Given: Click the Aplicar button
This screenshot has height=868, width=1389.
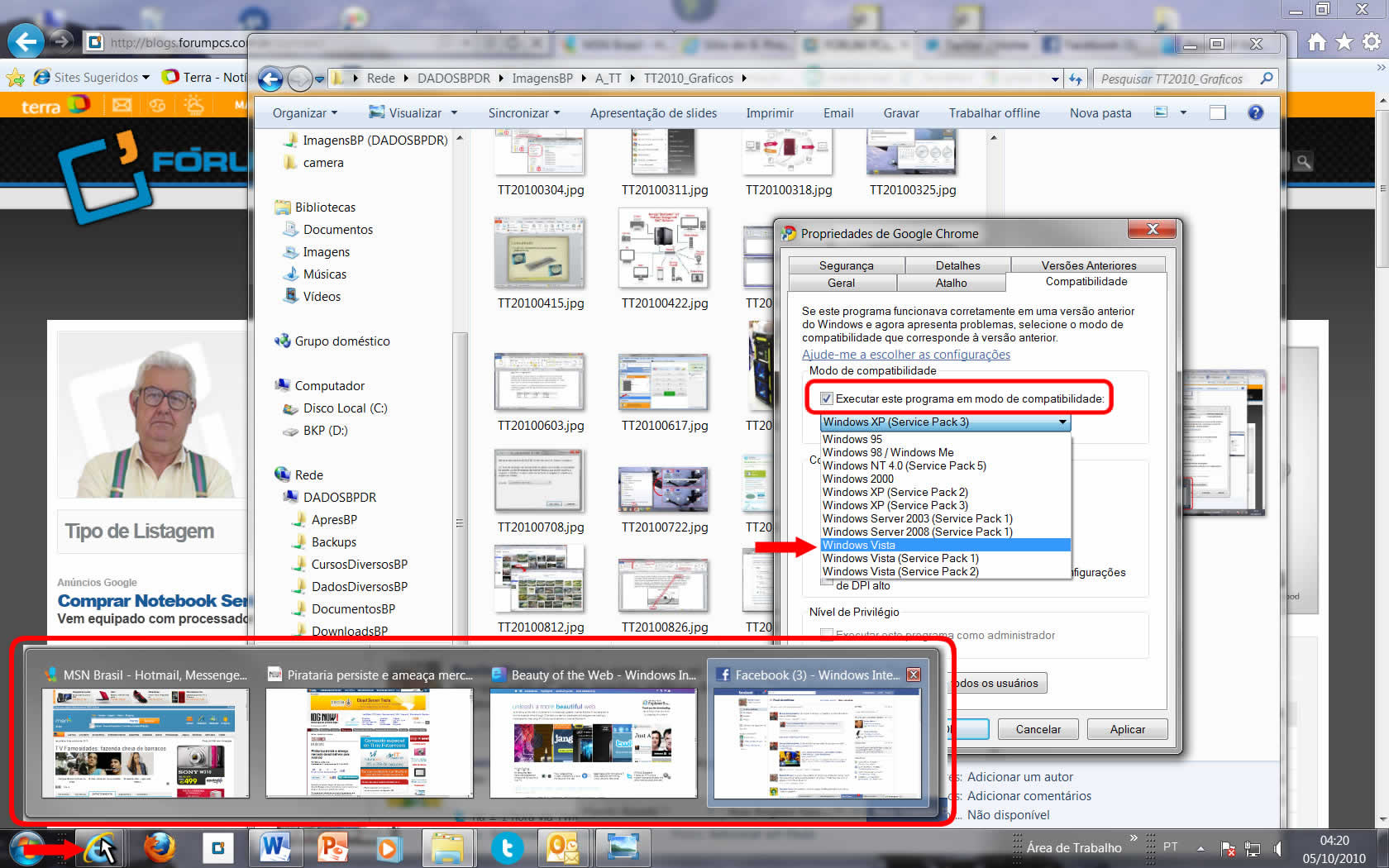Looking at the screenshot, I should [x=1127, y=729].
